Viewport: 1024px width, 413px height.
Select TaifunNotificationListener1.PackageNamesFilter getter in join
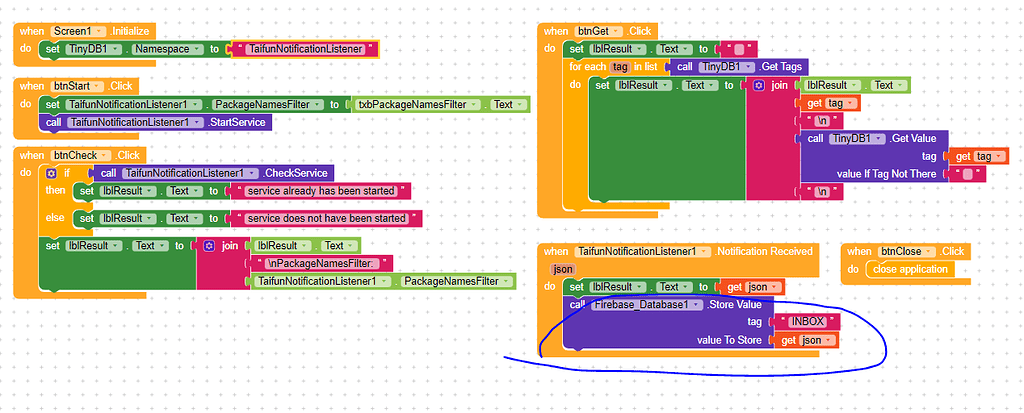point(383,281)
